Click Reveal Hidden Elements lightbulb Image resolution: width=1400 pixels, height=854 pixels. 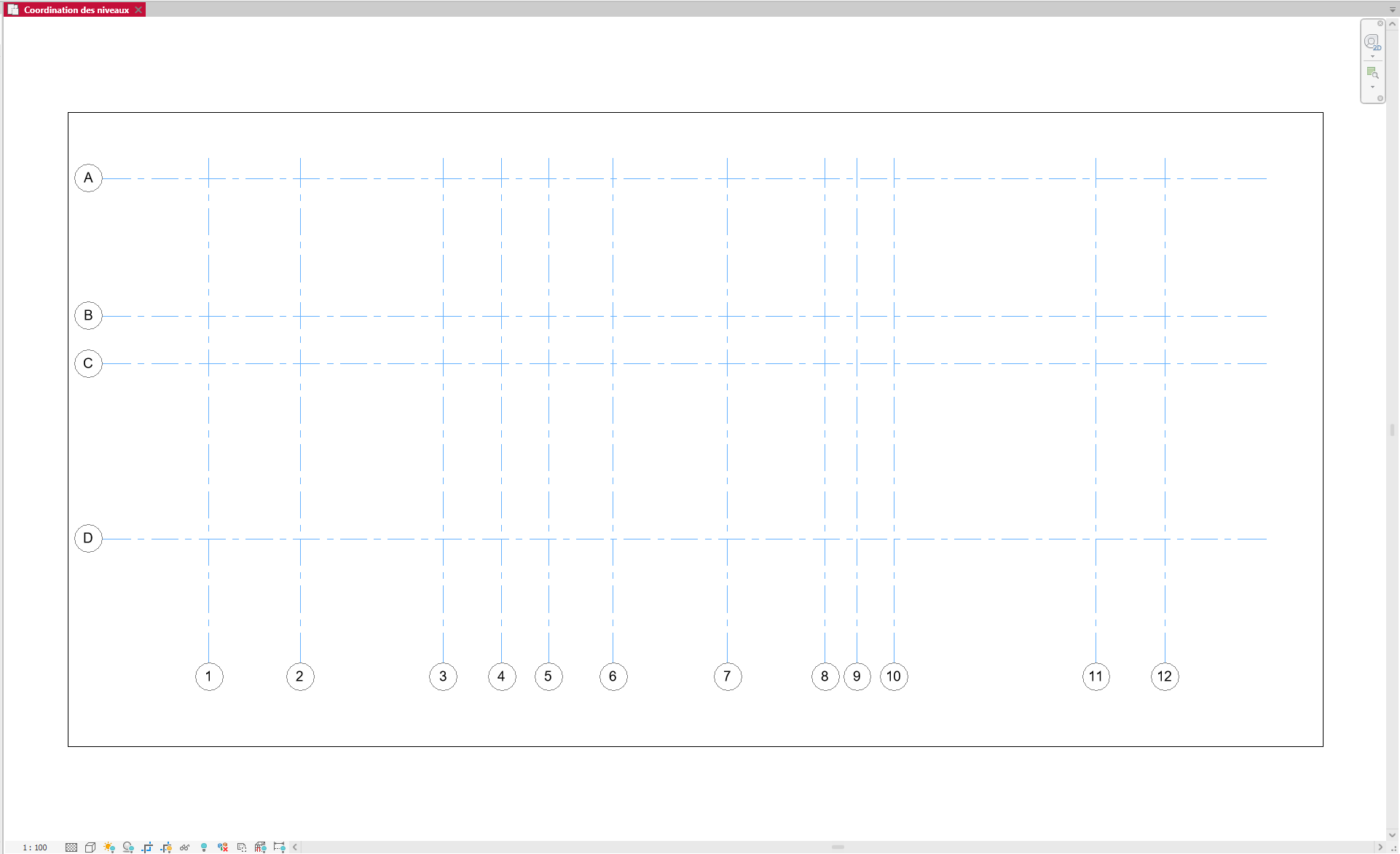pyautogui.click(x=204, y=847)
